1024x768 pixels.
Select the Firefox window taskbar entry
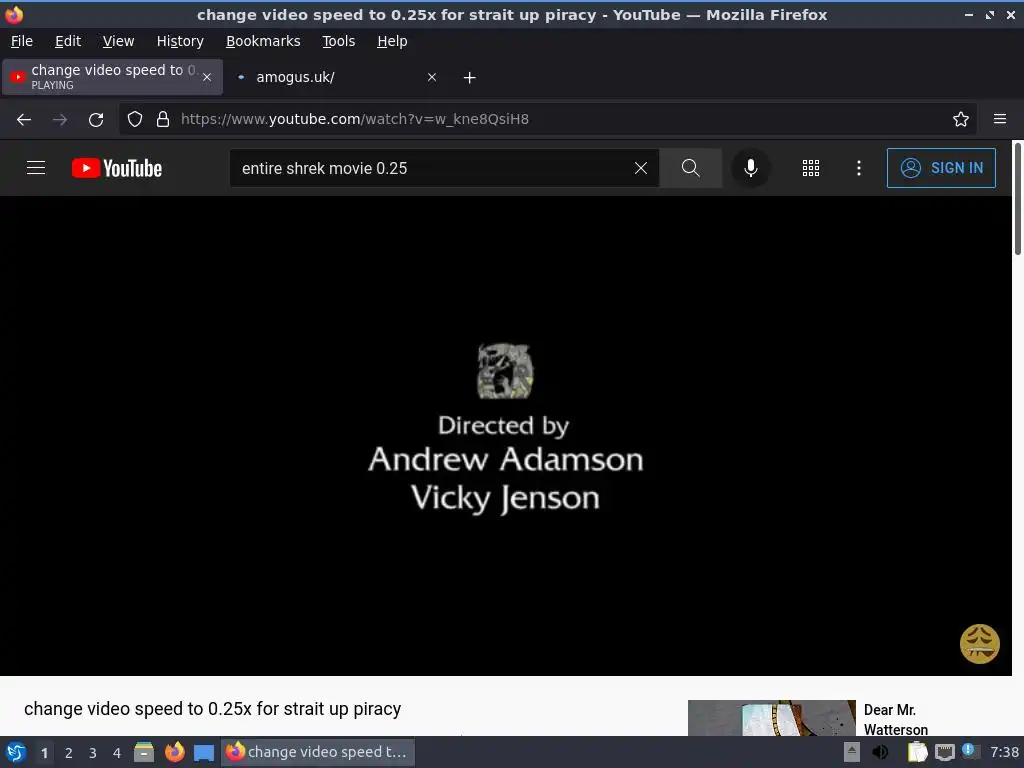318,752
